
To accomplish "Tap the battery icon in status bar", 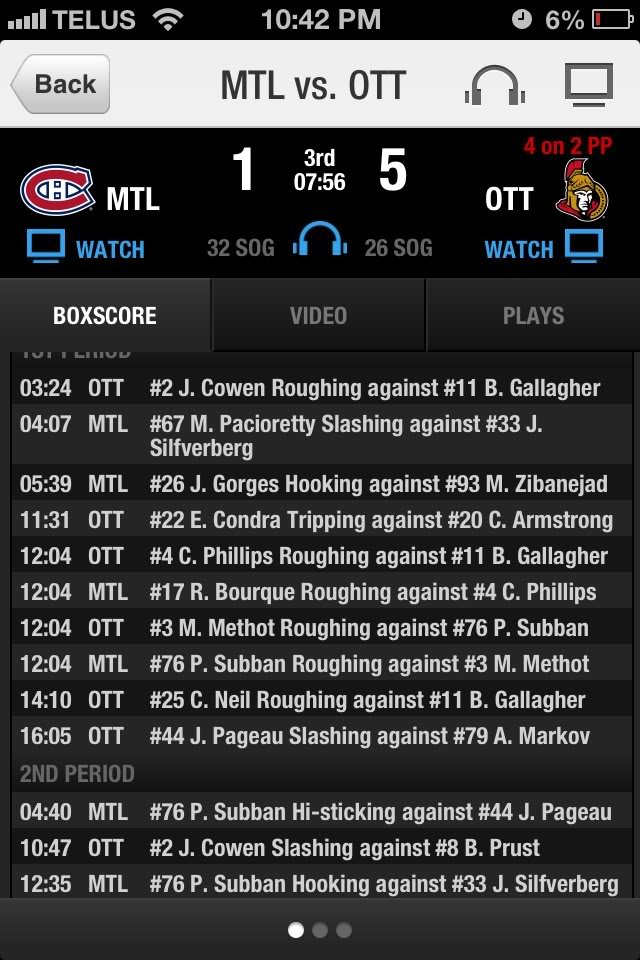I will tap(612, 20).
